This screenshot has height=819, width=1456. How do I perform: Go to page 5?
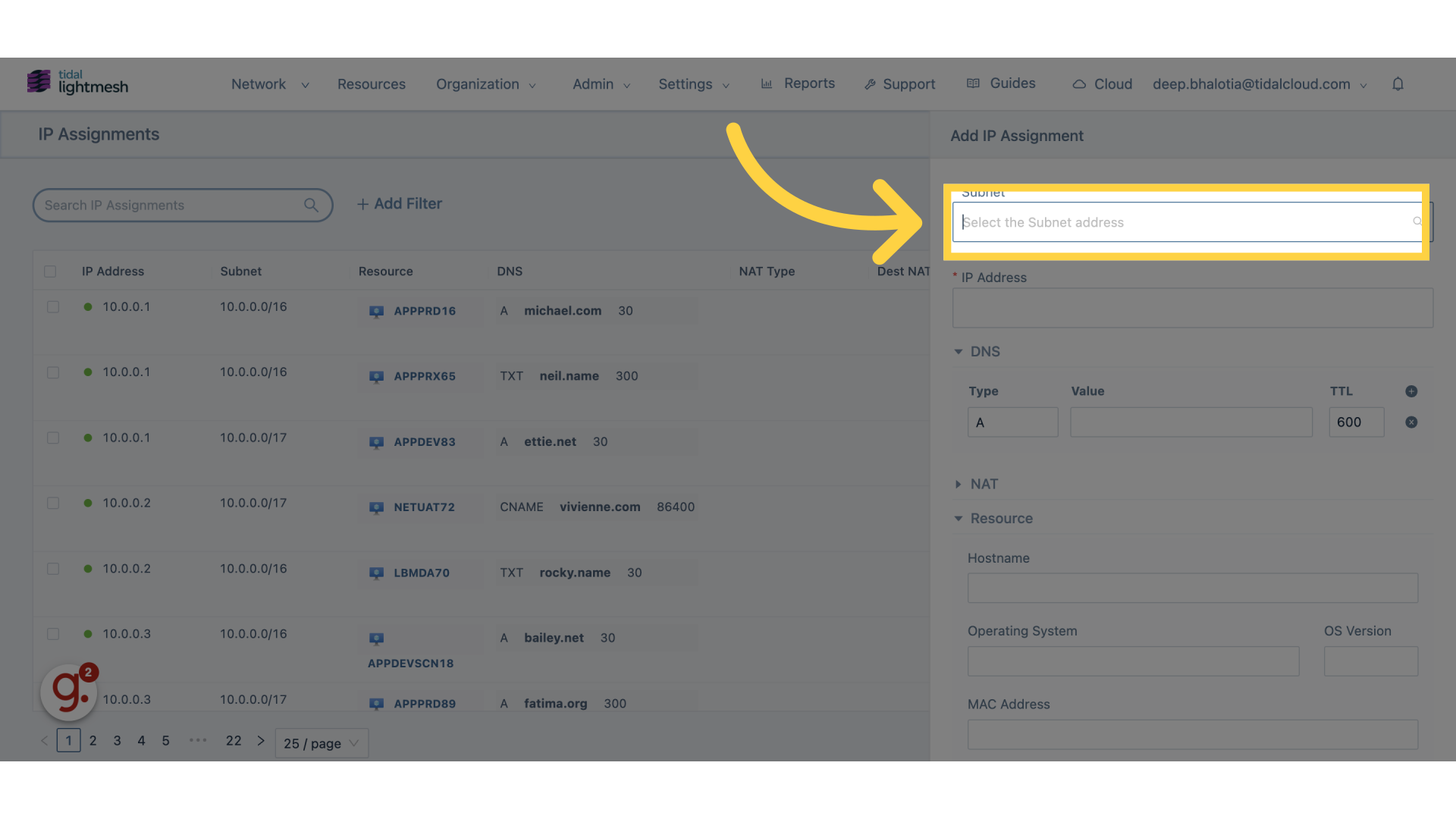(165, 741)
